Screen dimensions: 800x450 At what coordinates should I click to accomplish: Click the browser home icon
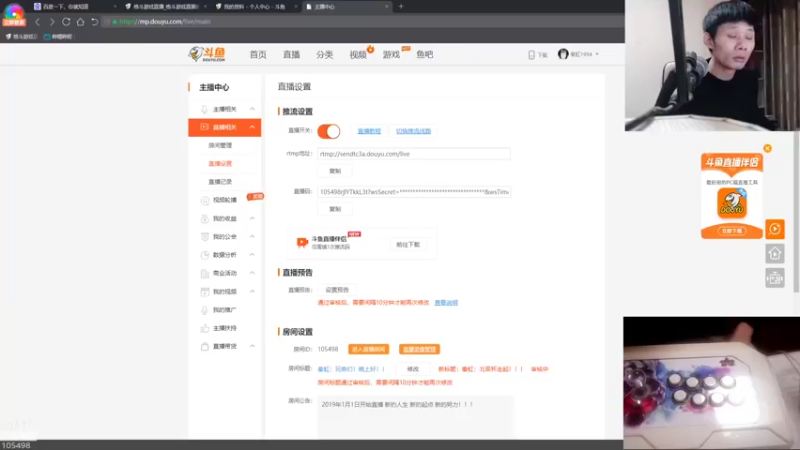tap(80, 22)
